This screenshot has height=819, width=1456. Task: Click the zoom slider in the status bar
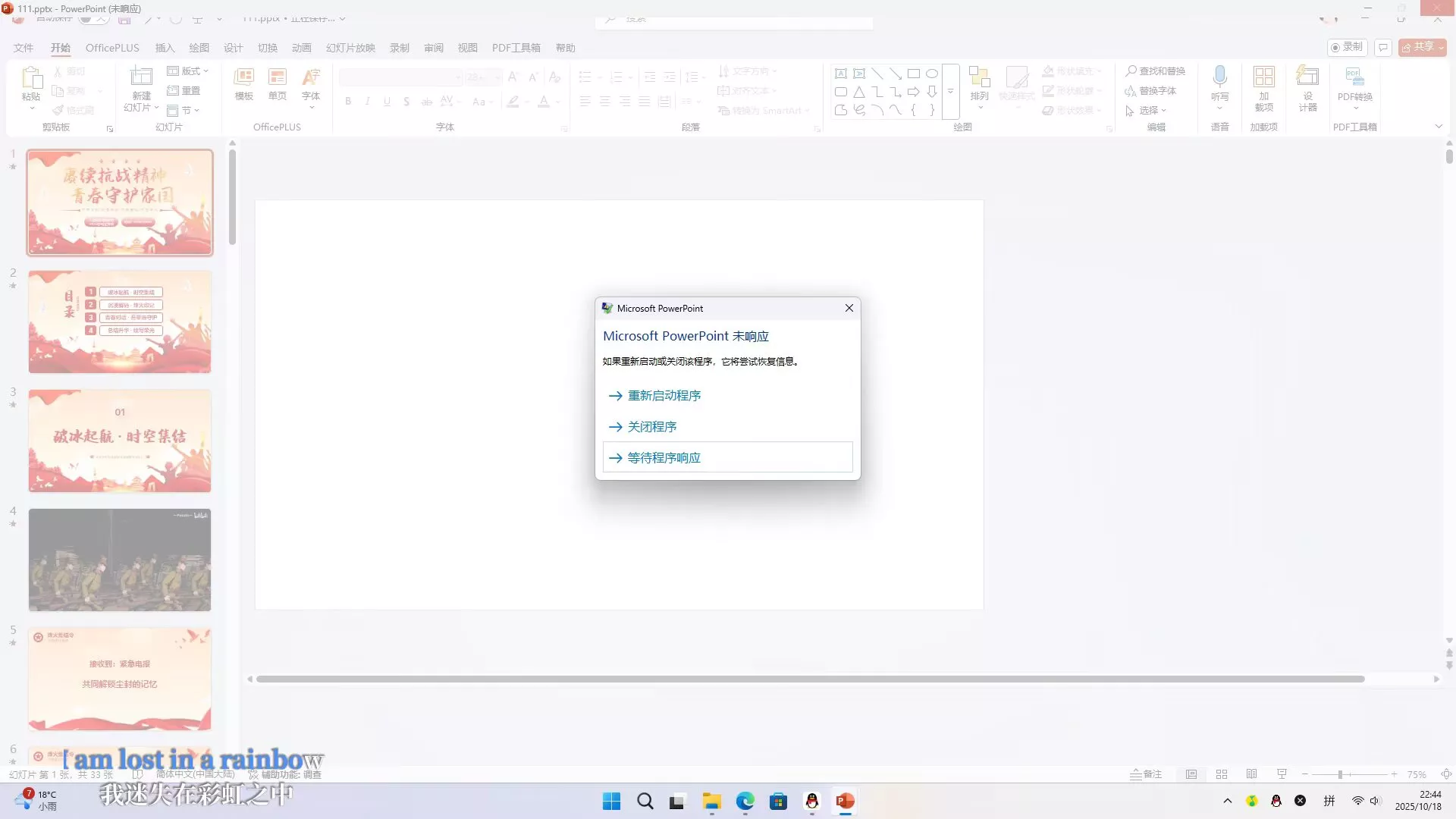click(x=1340, y=774)
